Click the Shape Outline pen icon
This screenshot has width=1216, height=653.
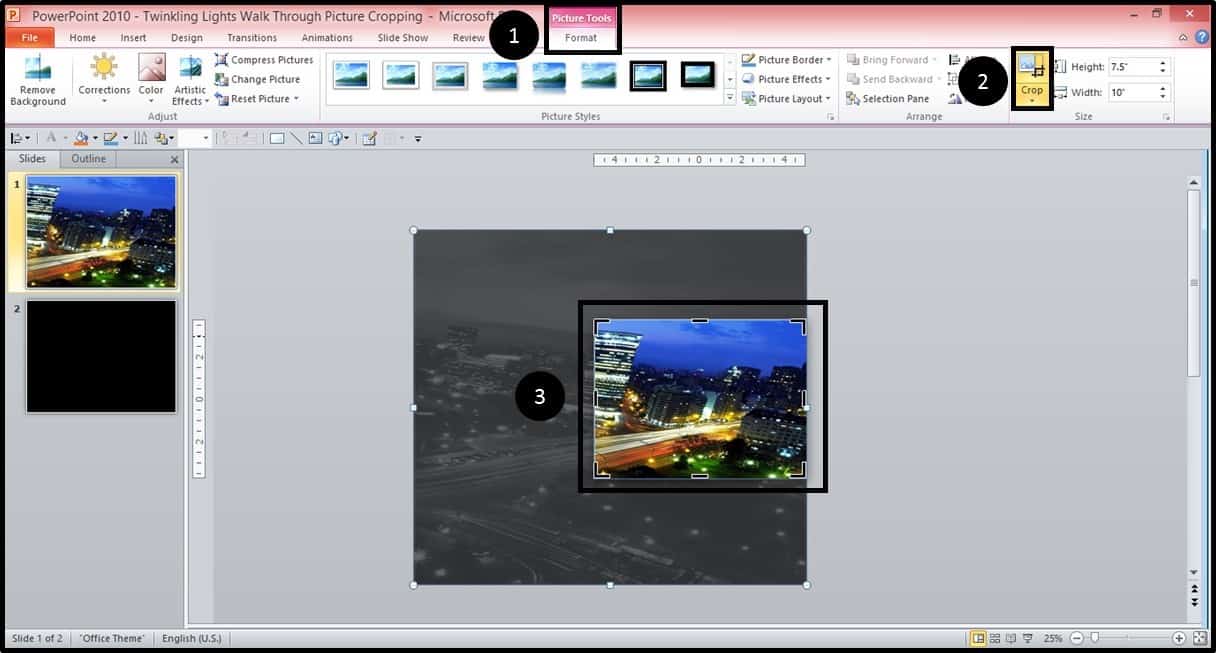[x=111, y=138]
